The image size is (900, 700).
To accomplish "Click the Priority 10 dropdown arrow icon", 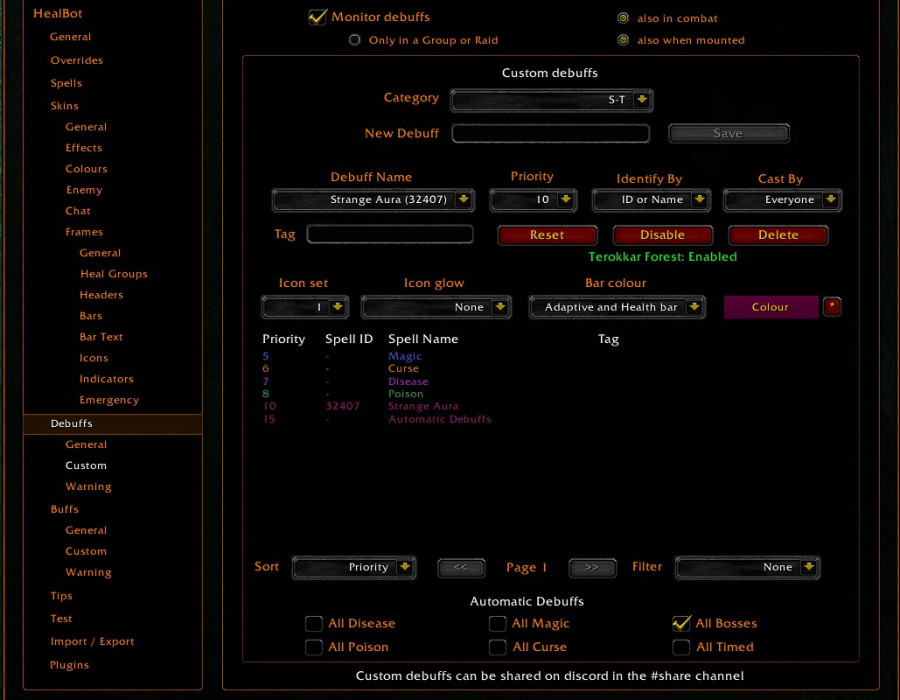I will point(565,200).
